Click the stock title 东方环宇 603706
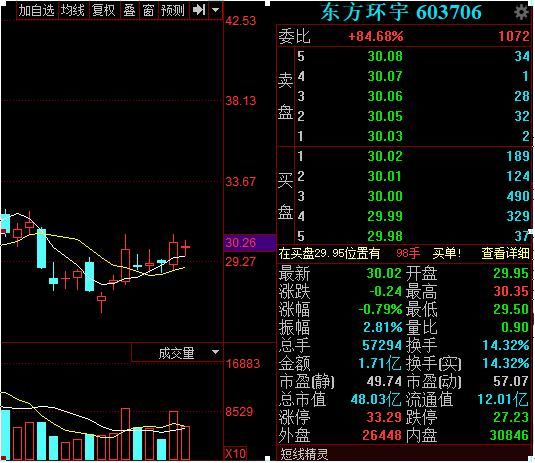The height and width of the screenshot is (463, 535). click(401, 12)
